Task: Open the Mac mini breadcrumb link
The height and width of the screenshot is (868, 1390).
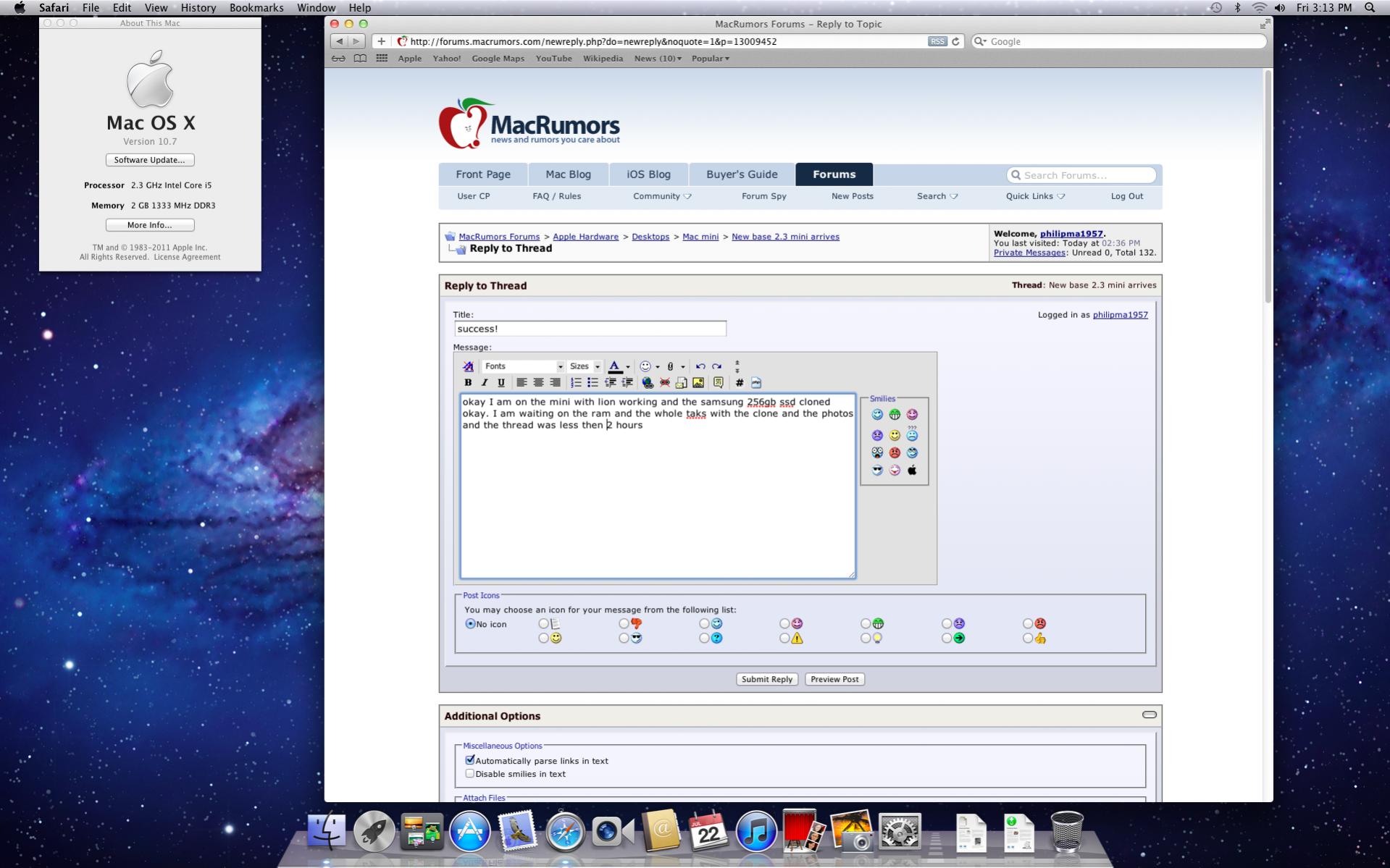Action: tap(700, 237)
